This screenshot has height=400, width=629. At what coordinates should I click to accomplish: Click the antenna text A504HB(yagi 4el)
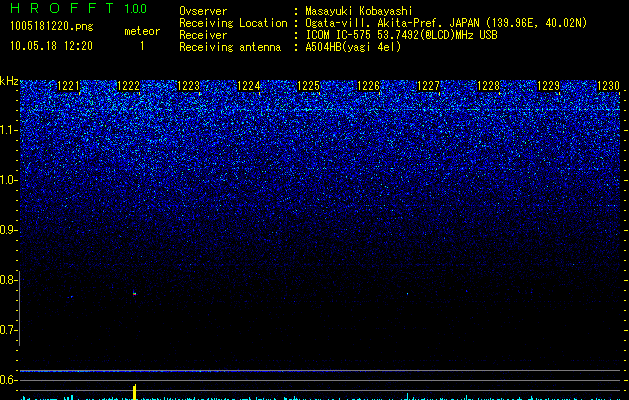[353, 47]
